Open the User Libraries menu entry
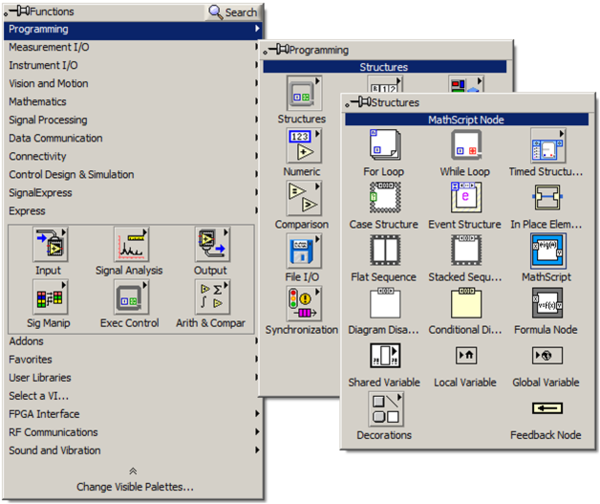600x504 pixels. [x=133, y=377]
